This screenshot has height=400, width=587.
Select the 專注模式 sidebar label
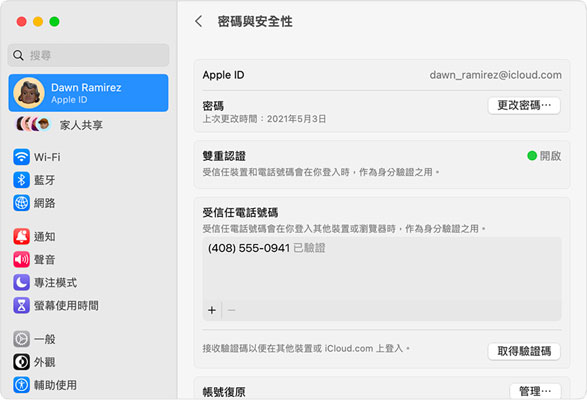tap(55, 282)
